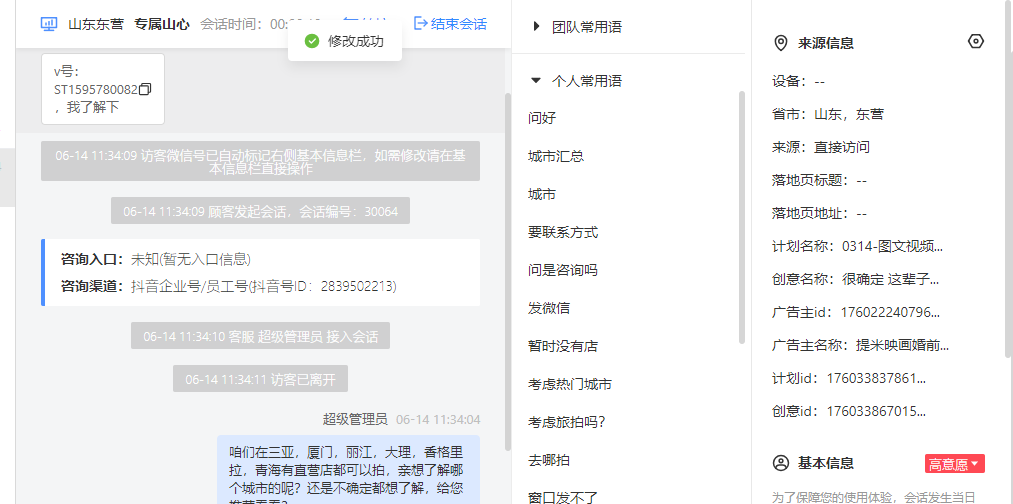Click the agent reply bubble about 三亚 厦门
Image resolution: width=1013 pixels, height=504 pixels.
348,470
